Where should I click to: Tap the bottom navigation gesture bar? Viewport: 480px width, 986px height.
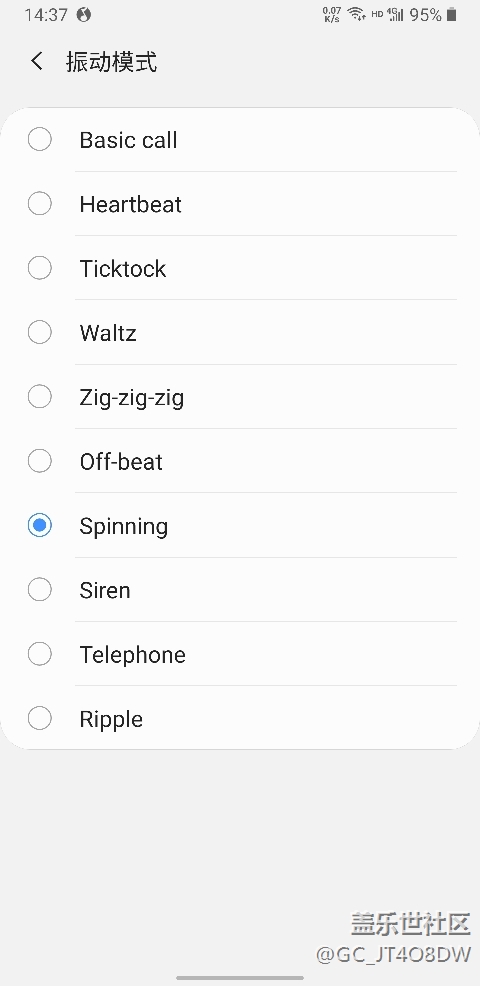pos(240,978)
